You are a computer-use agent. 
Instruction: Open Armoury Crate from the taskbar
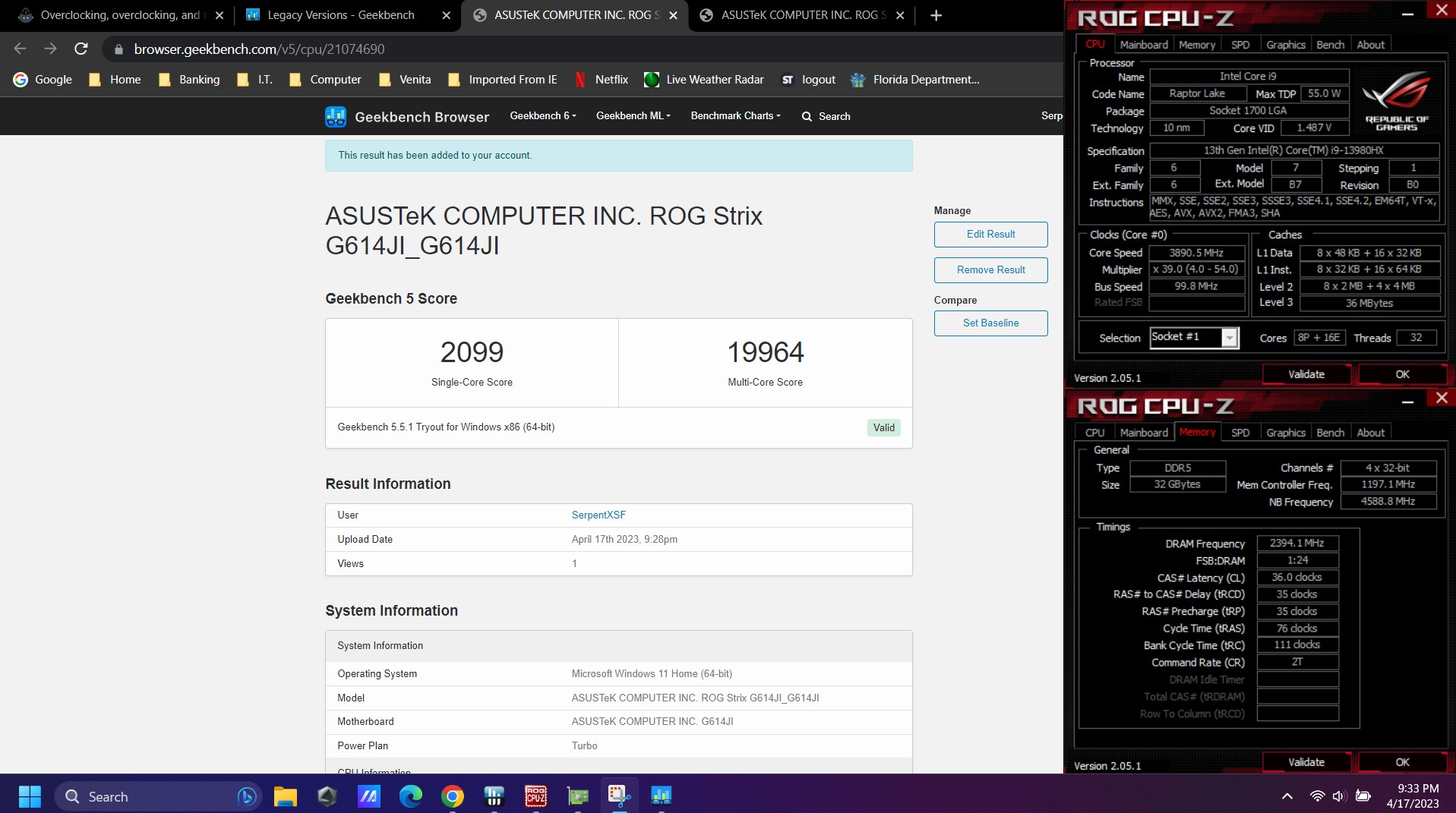[327, 796]
